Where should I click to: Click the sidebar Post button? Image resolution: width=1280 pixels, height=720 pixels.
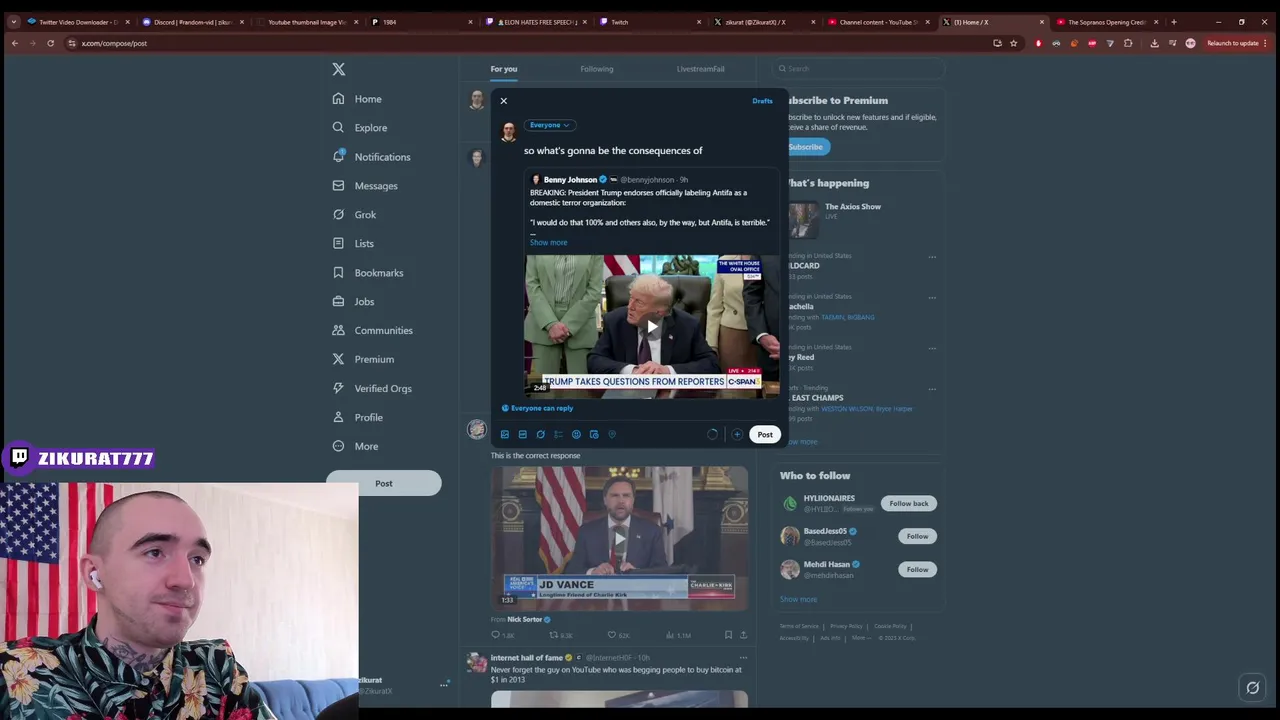[x=384, y=483]
